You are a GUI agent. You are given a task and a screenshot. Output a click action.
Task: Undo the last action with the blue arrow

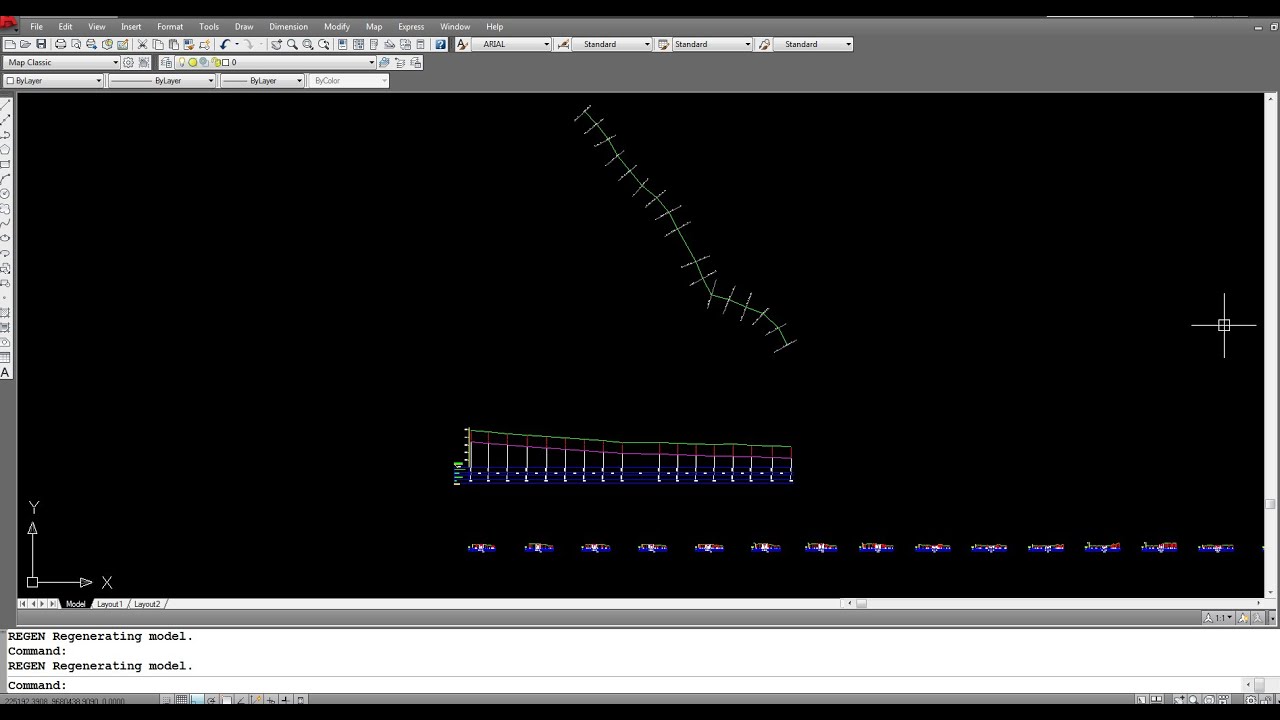coord(224,44)
